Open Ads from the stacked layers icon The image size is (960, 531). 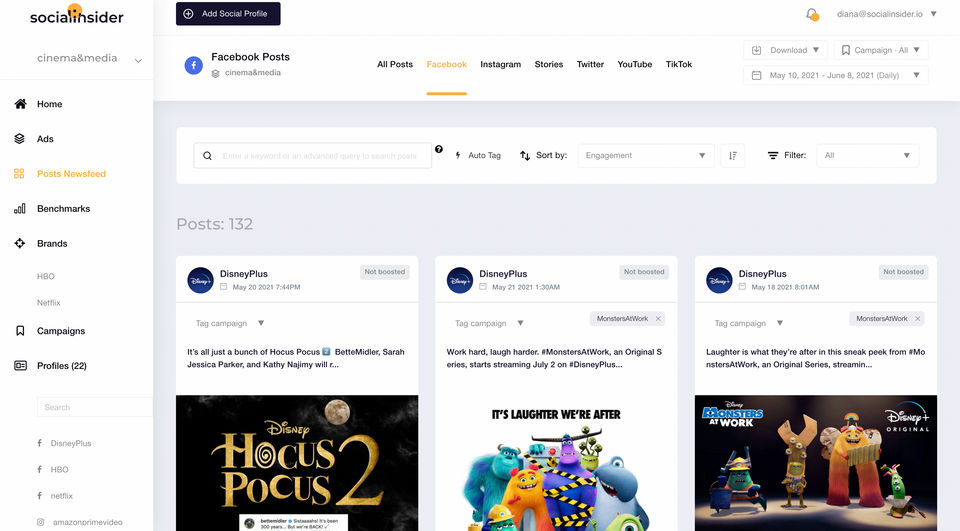20,139
